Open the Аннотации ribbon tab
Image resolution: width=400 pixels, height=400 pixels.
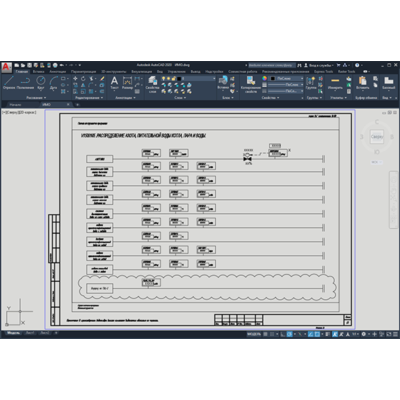58,71
